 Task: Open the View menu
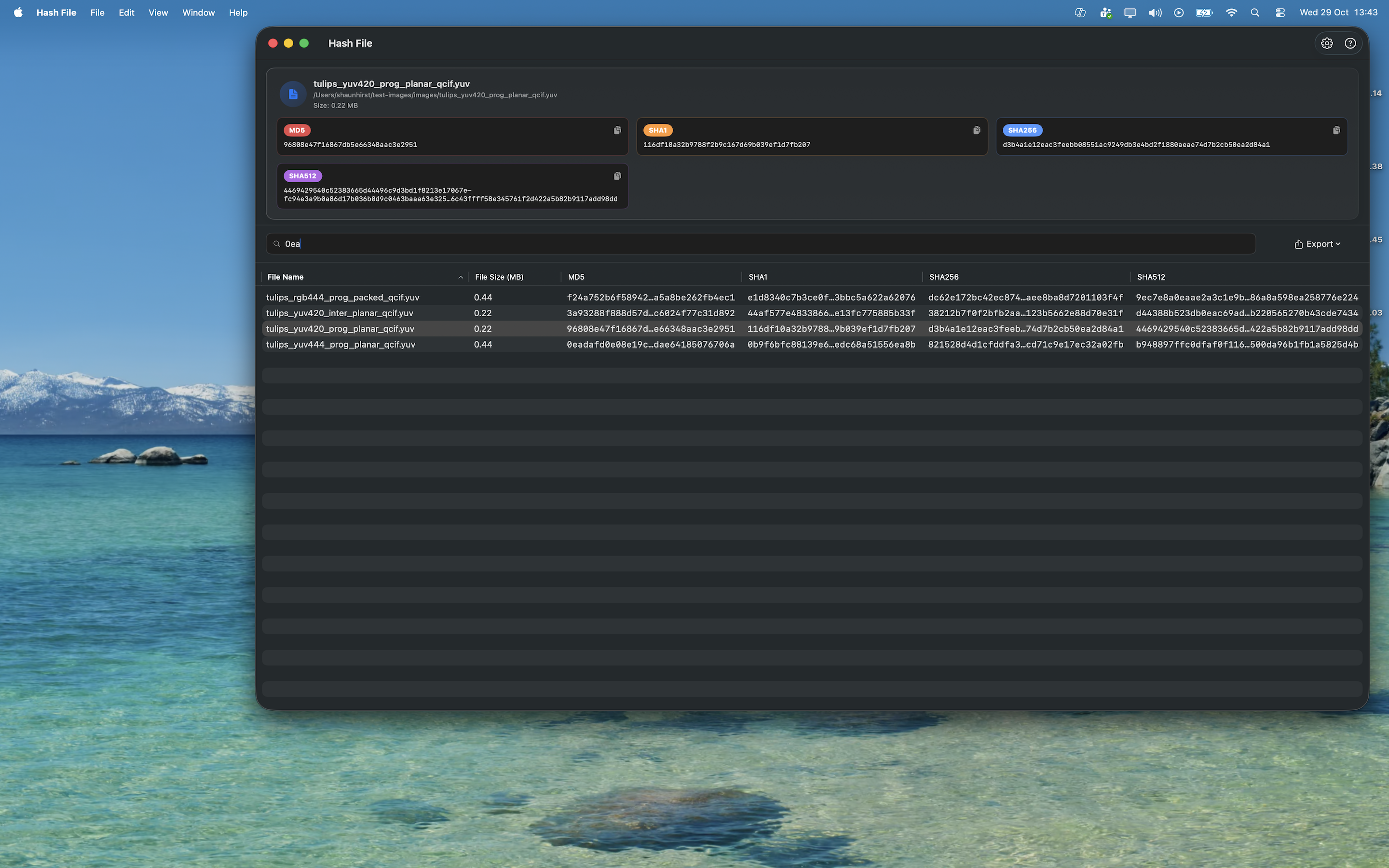coord(158,13)
